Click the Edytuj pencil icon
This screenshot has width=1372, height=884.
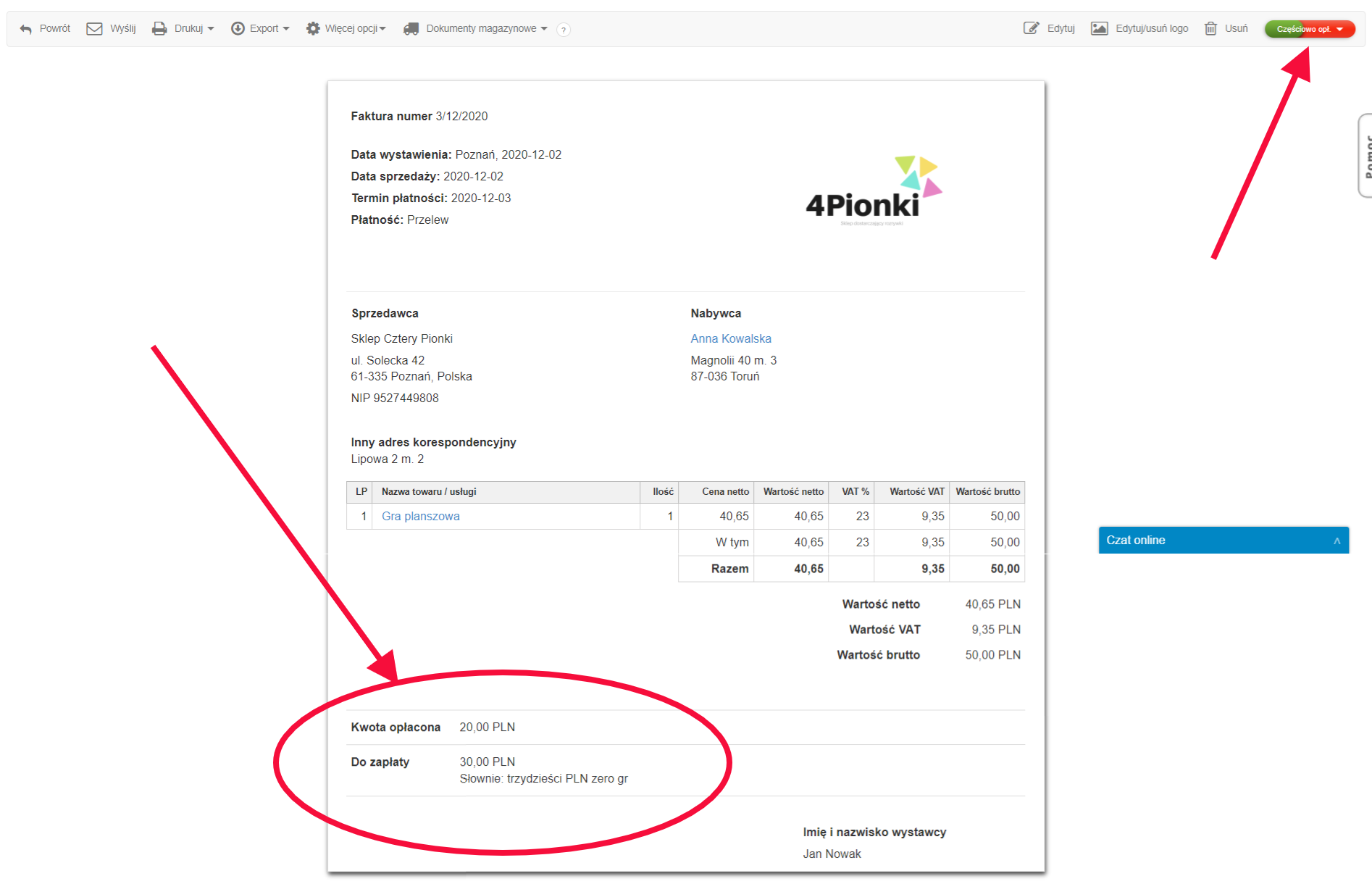coord(1031,29)
